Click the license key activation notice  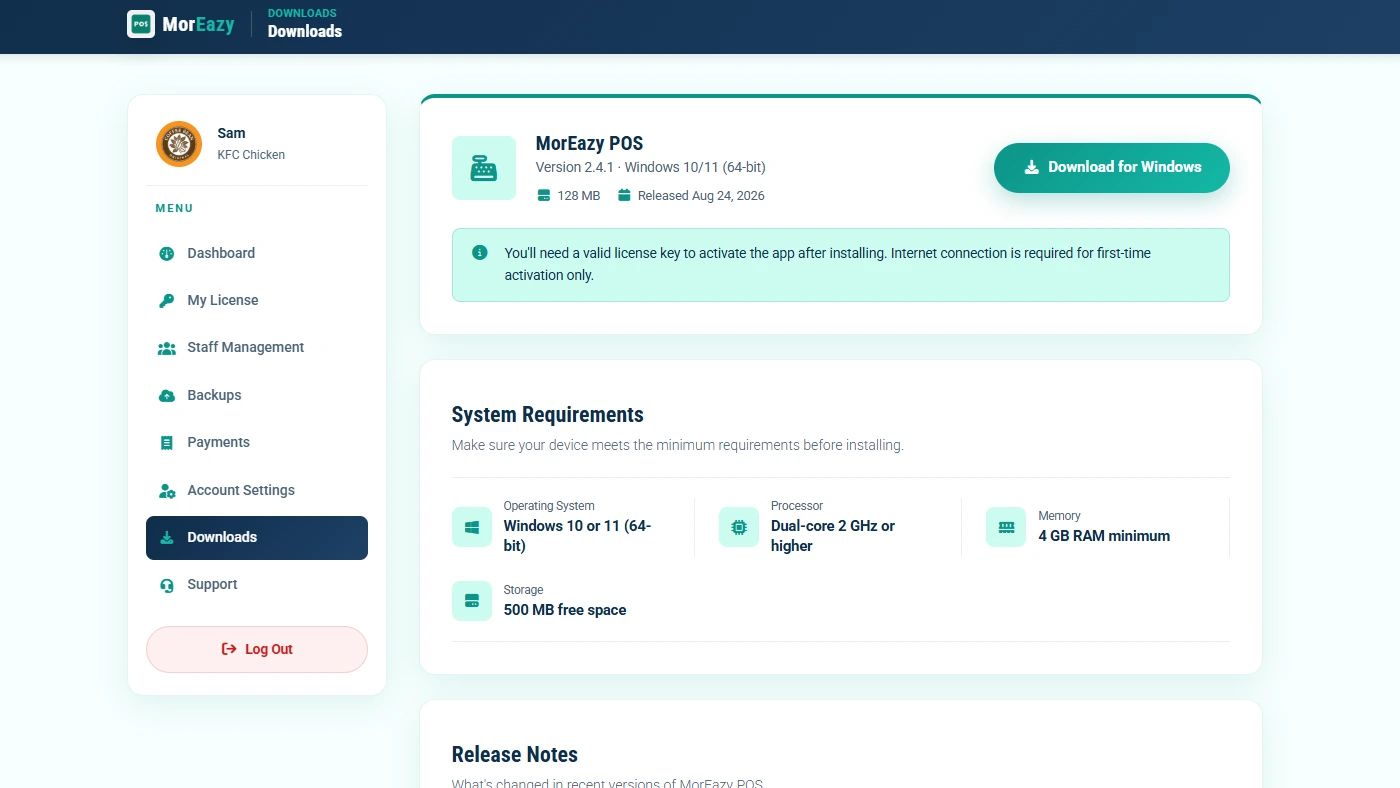(841, 265)
